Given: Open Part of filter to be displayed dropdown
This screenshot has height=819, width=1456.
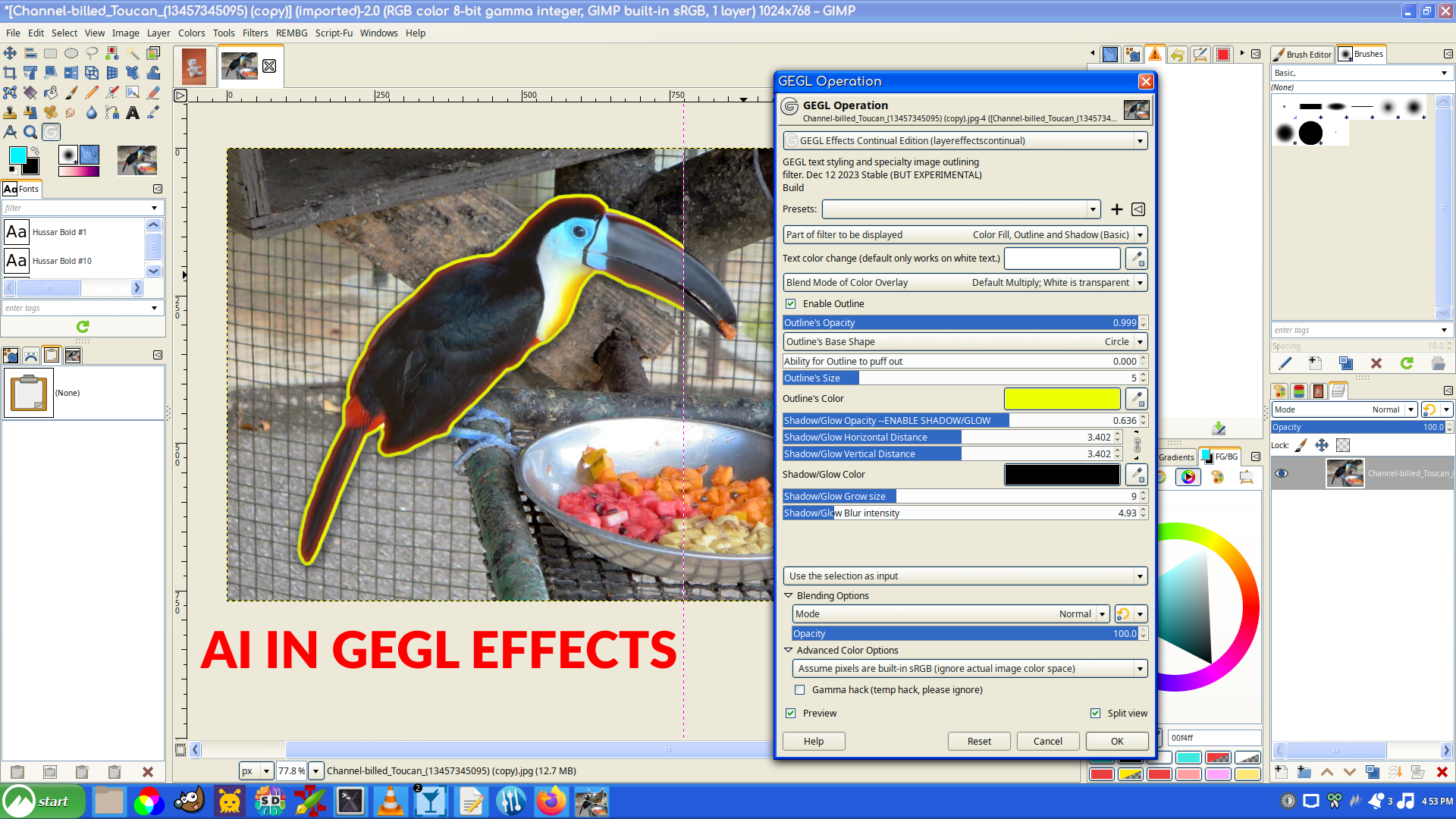Looking at the screenshot, I should tap(965, 235).
